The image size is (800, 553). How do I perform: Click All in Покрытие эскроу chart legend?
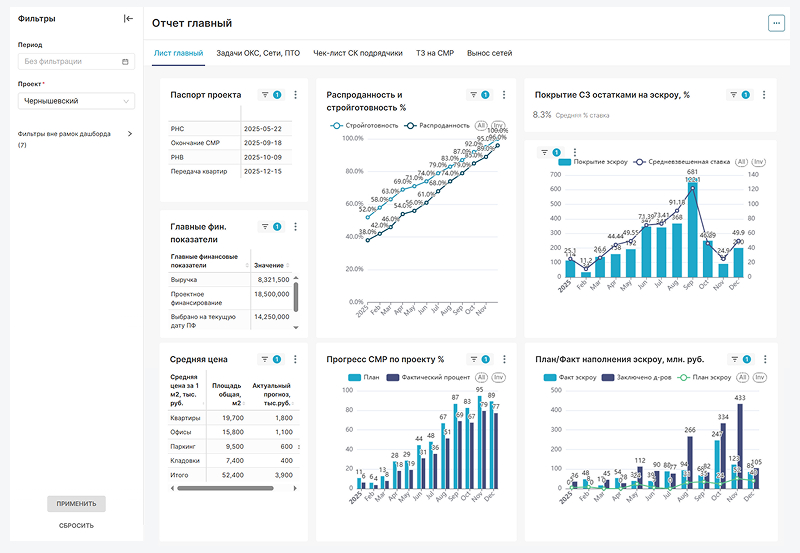741,162
